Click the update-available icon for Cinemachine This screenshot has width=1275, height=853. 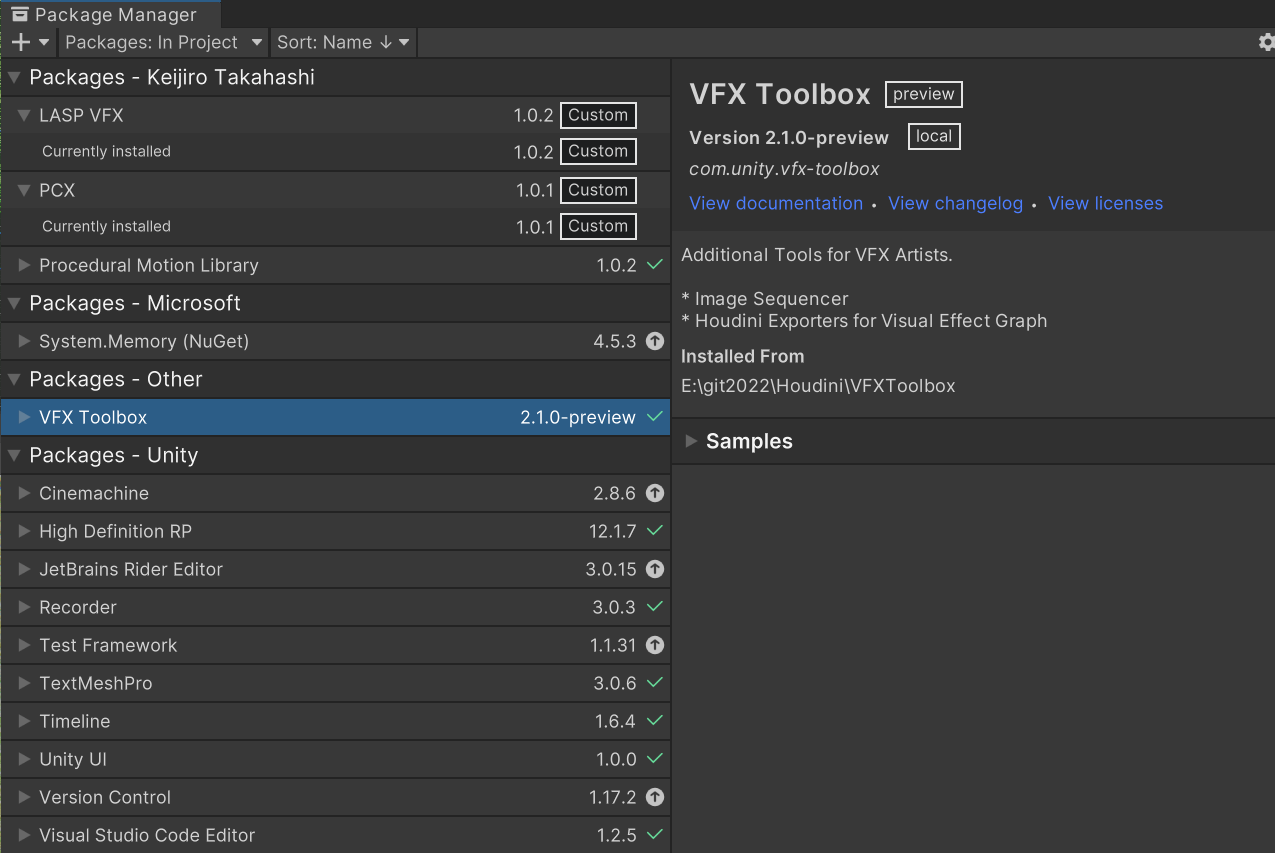click(x=655, y=493)
